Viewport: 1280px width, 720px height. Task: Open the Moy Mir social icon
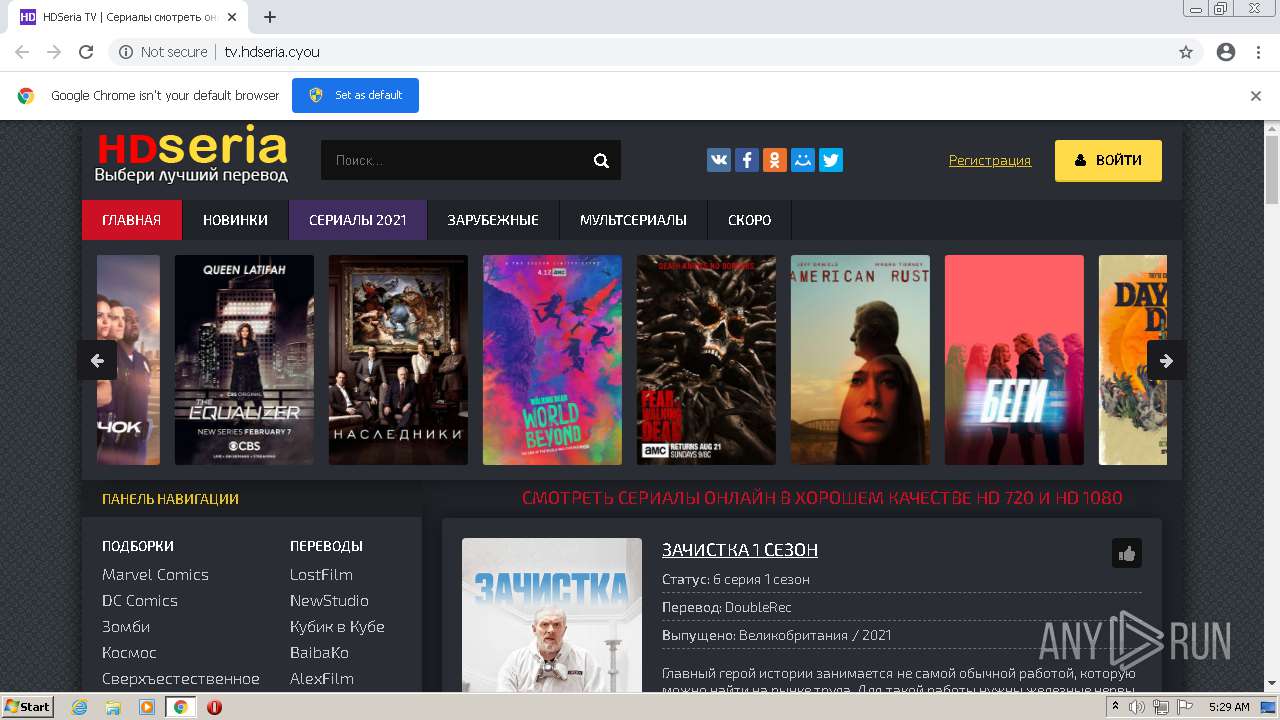click(803, 160)
